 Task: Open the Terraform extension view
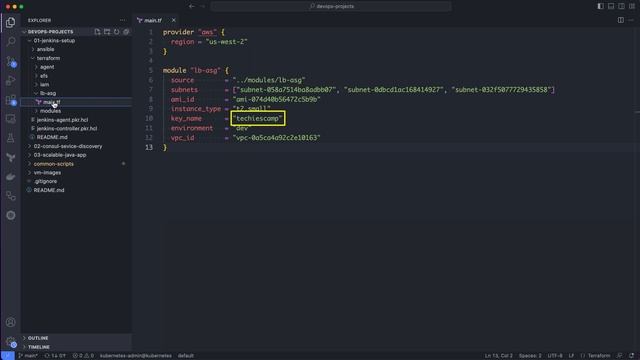[11, 158]
